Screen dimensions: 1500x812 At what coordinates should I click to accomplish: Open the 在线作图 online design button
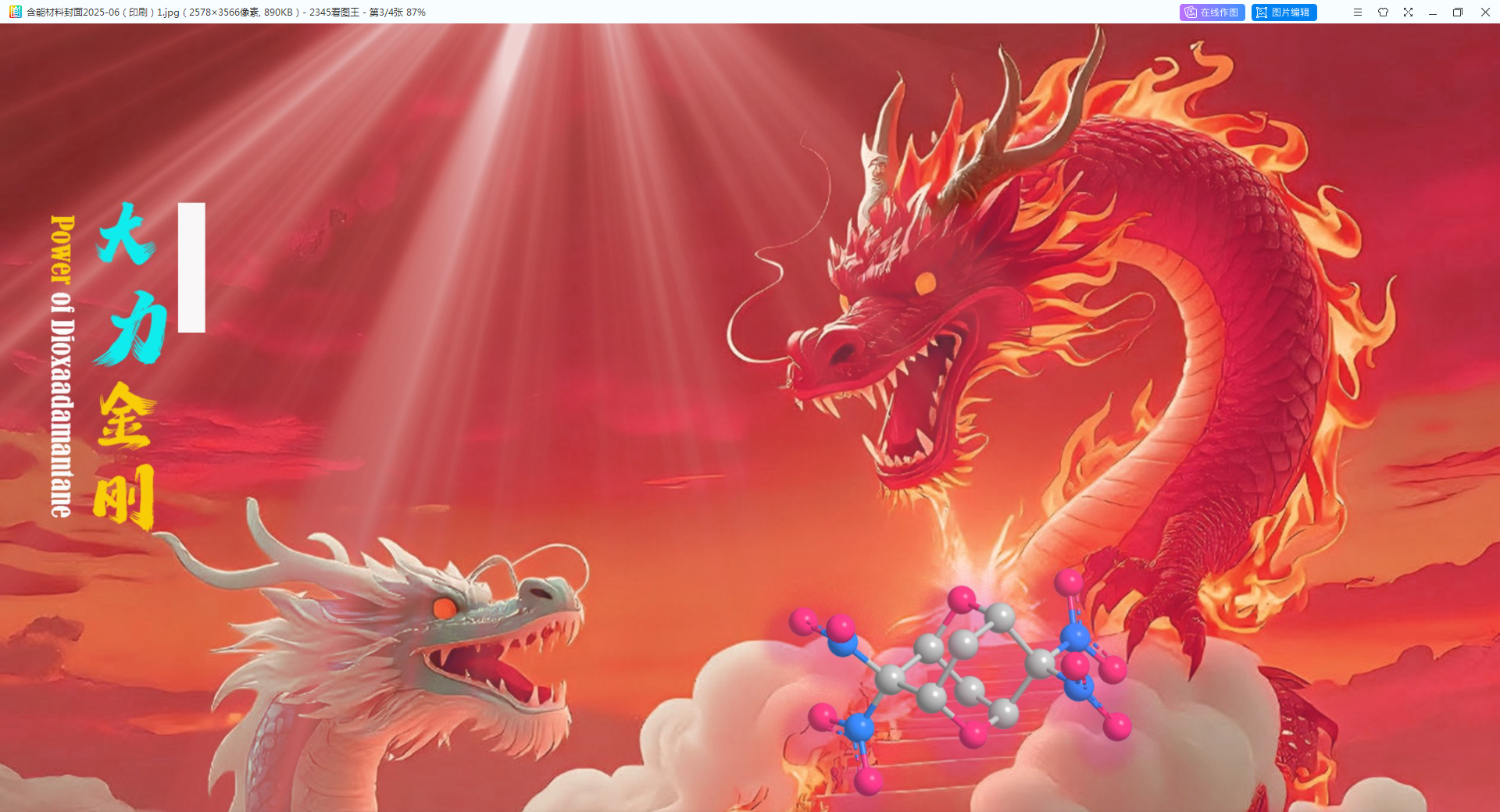point(1212,12)
